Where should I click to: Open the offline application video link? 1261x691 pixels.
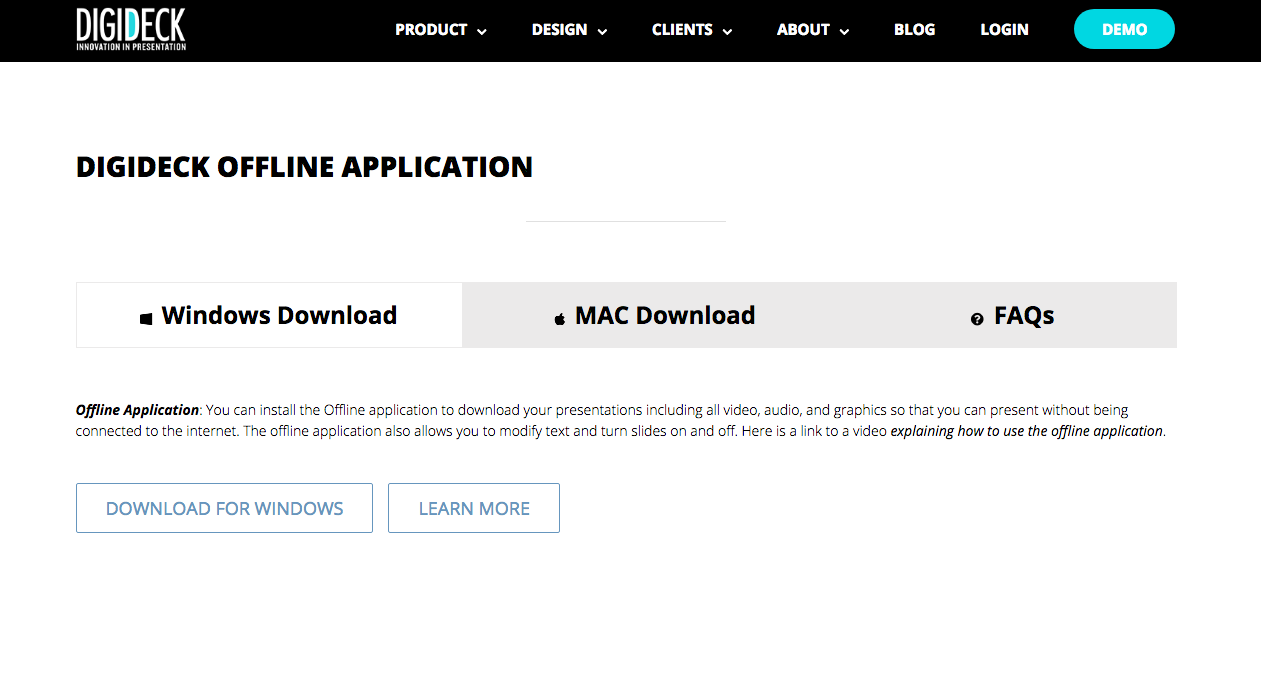(x=1027, y=432)
